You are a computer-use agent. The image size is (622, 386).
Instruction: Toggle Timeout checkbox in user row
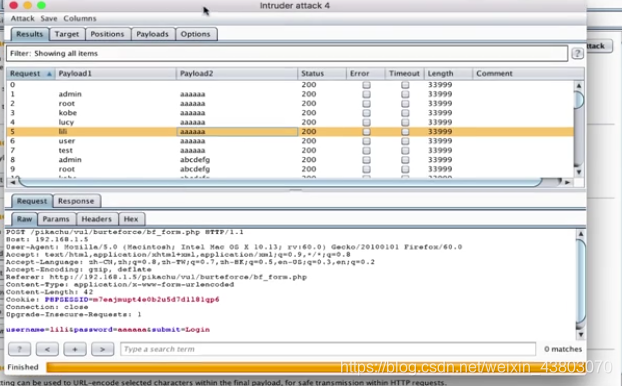[405, 141]
